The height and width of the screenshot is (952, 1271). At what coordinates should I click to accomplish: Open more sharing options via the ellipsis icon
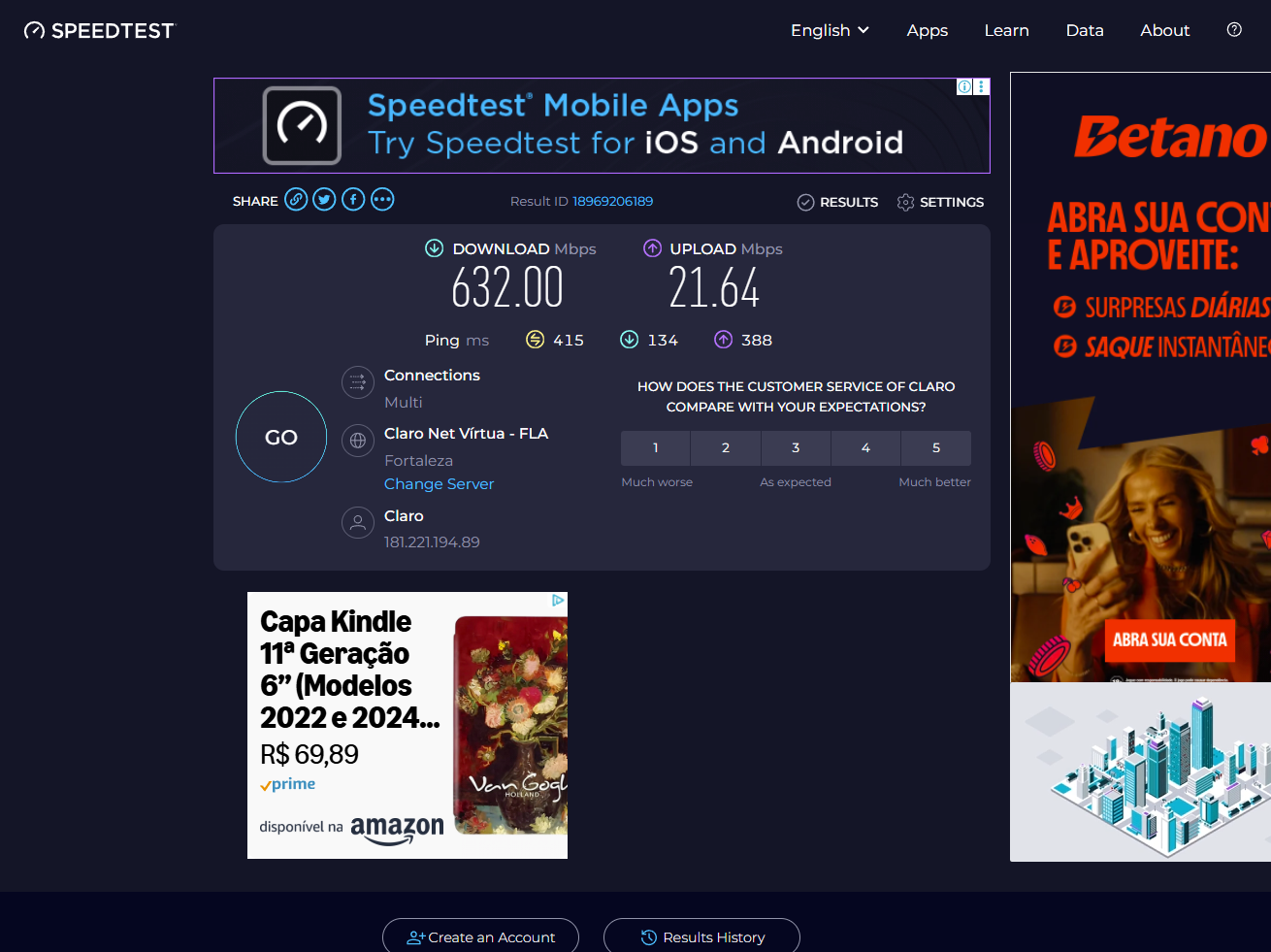tap(382, 199)
